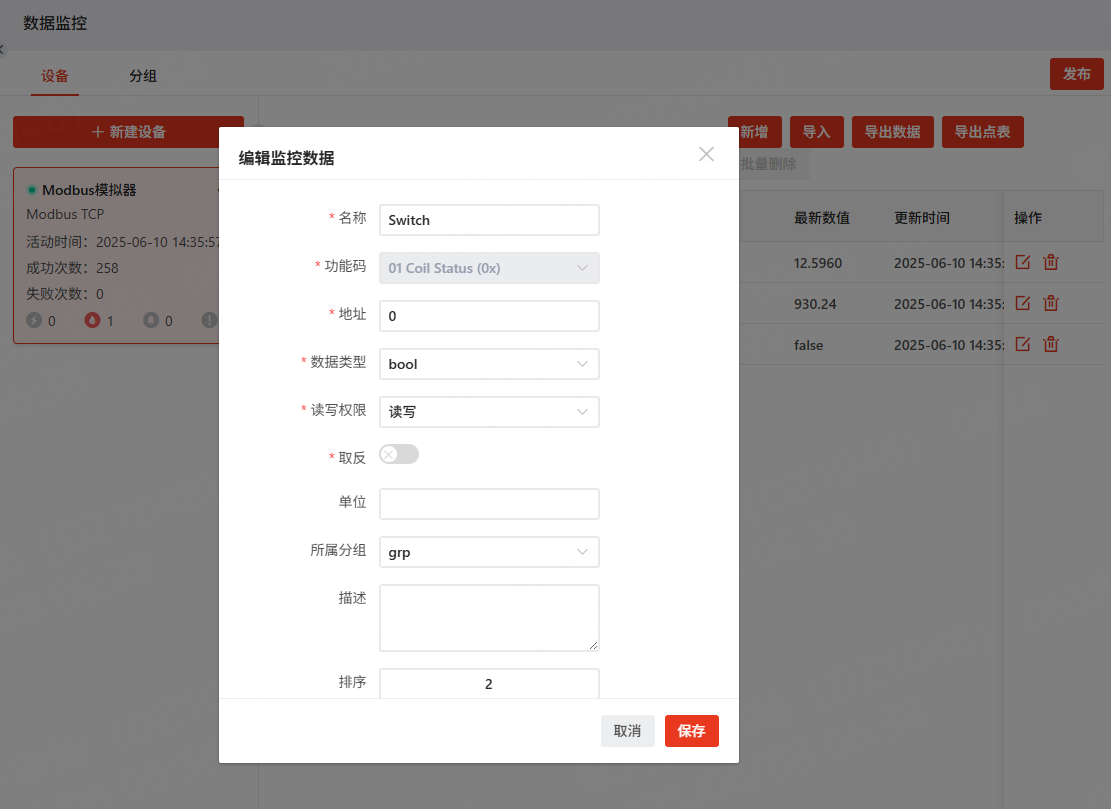Click the 保存 button
This screenshot has height=809, width=1111.
point(691,731)
